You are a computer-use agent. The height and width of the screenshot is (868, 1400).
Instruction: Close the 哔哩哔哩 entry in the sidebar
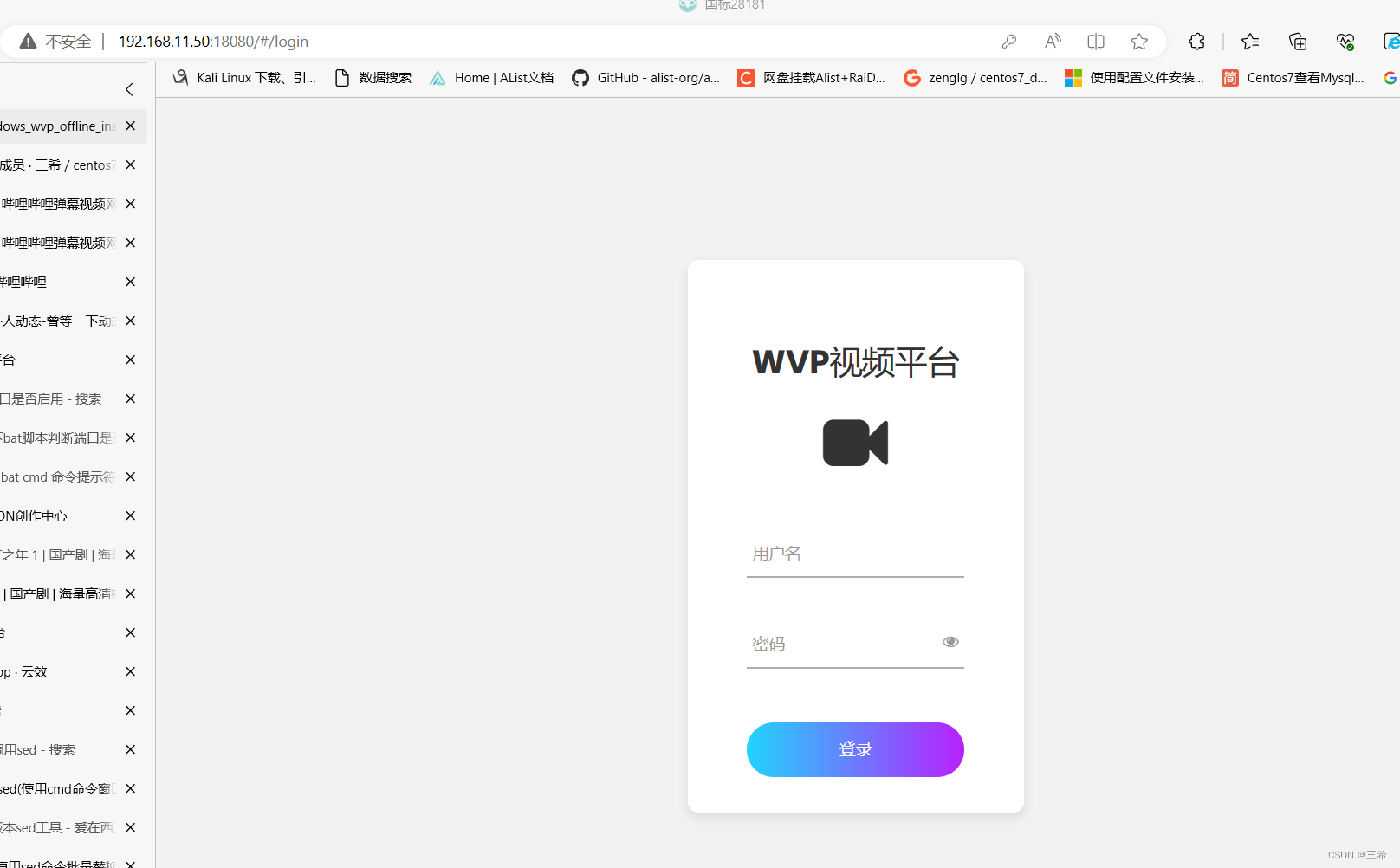(130, 282)
